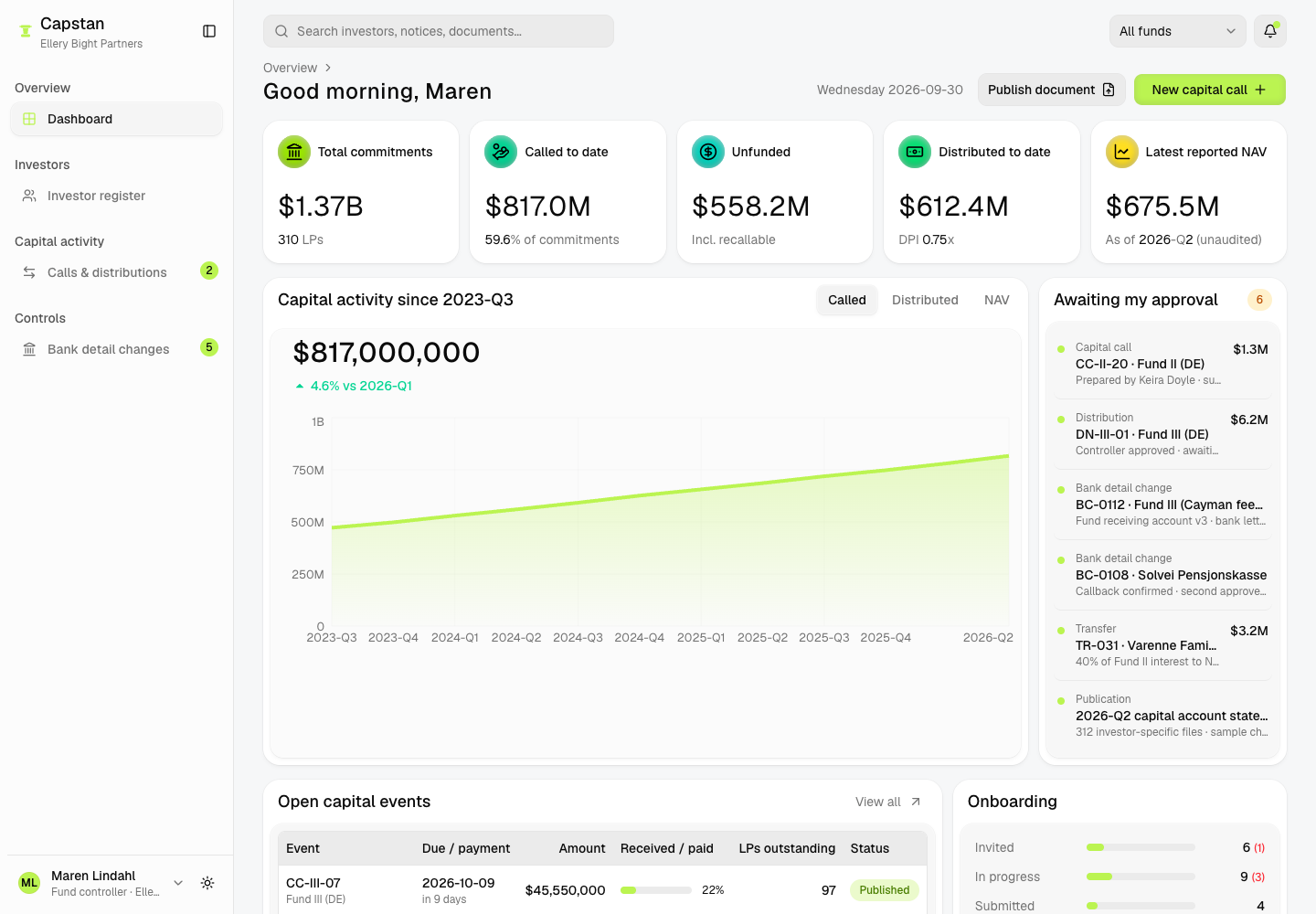
Task: Click the chevron beside Overview breadcrumb
Action: (328, 68)
